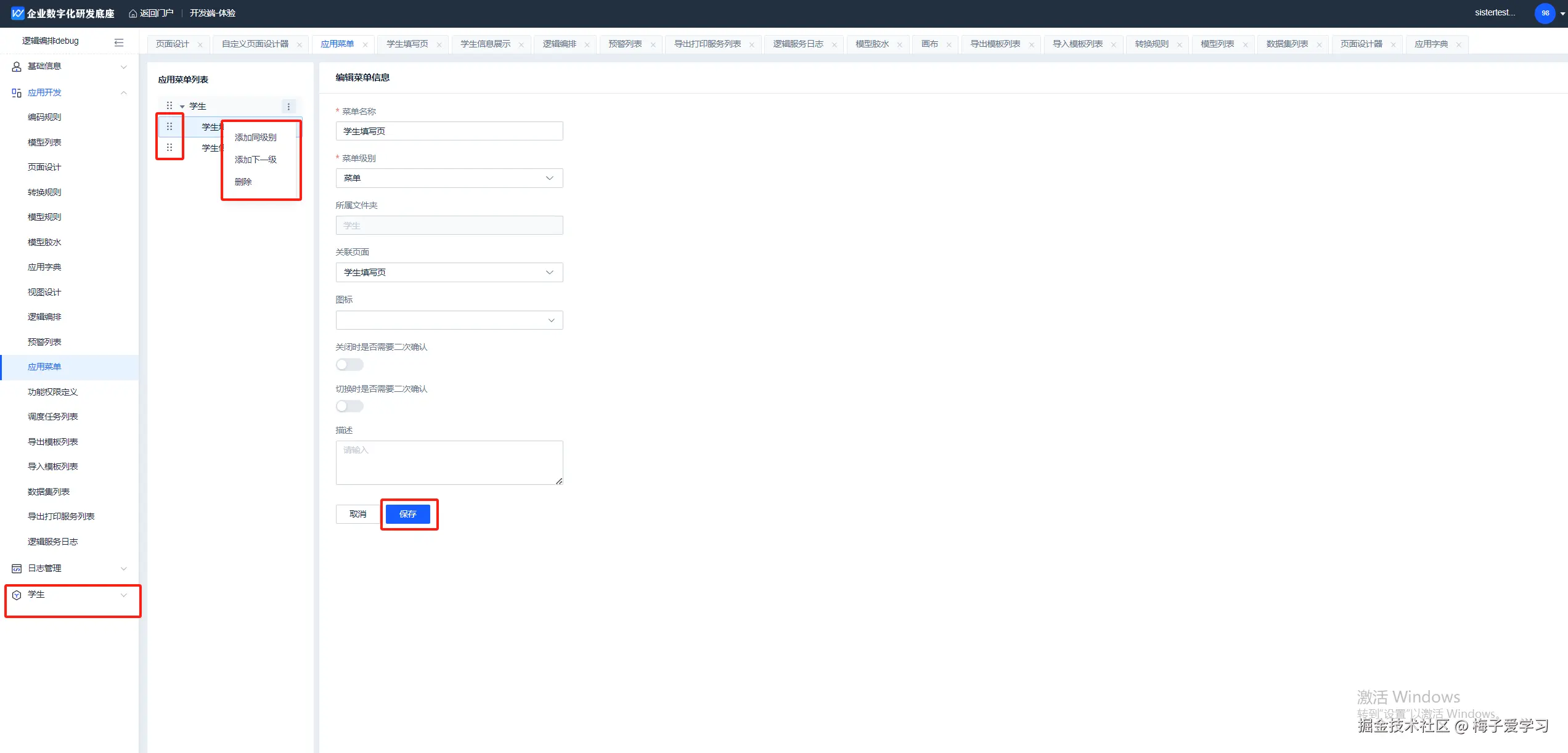Toggle 切换时是否需要二次确认 switch

tap(349, 407)
